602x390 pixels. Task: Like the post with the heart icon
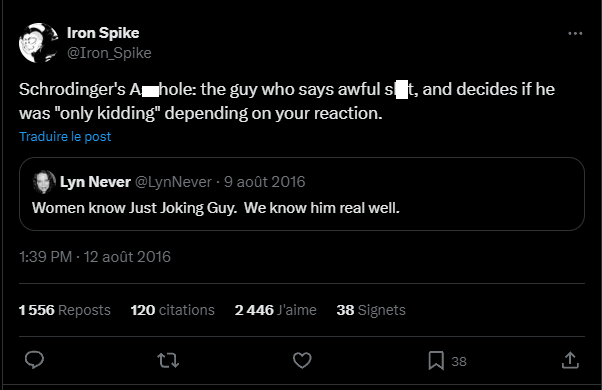click(x=302, y=360)
